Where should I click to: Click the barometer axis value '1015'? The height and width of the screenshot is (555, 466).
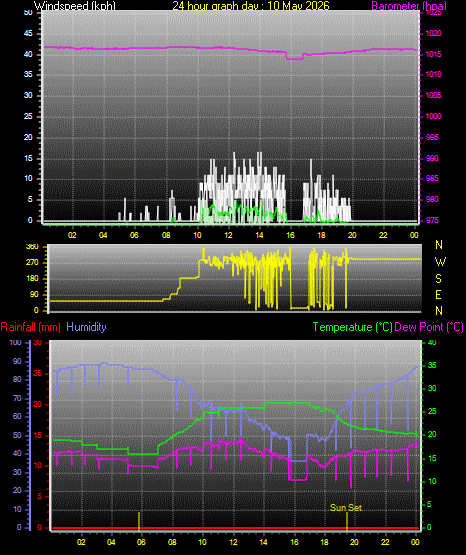[433, 55]
